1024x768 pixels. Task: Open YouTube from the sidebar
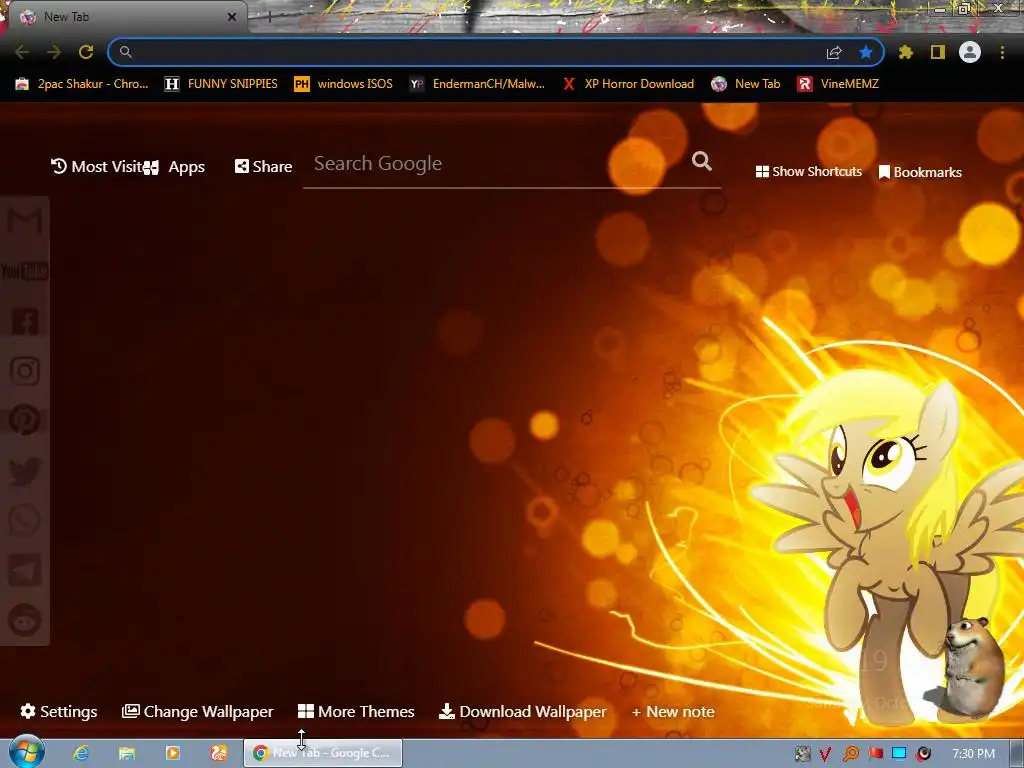pyautogui.click(x=25, y=271)
